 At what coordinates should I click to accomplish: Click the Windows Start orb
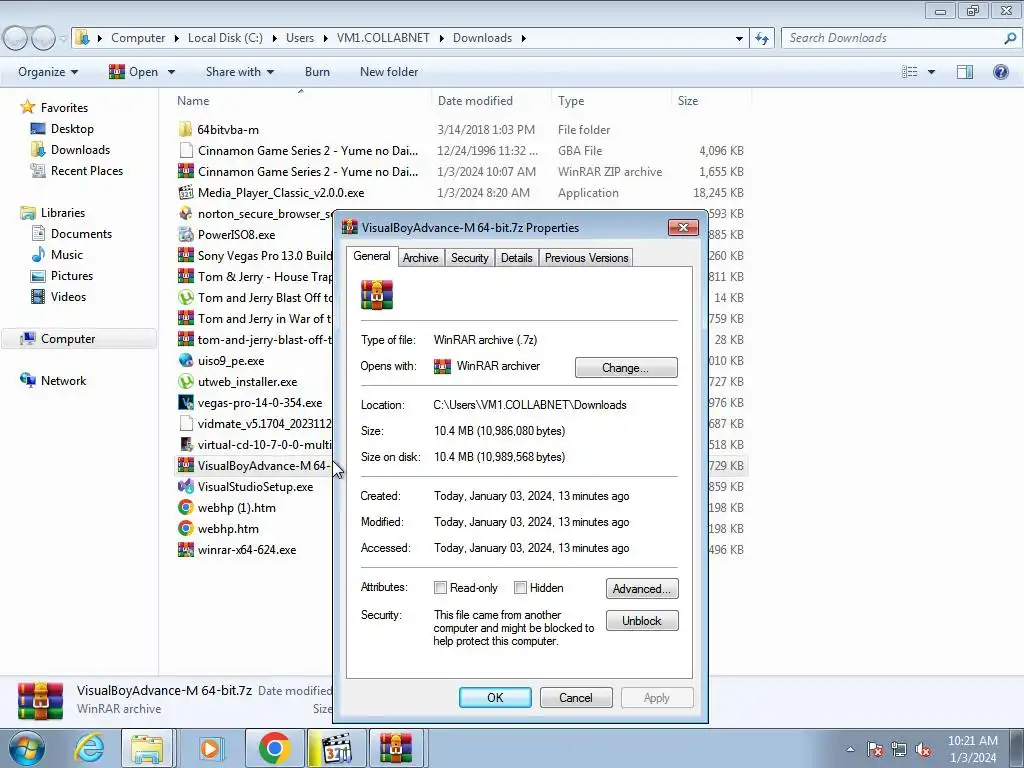[26, 748]
